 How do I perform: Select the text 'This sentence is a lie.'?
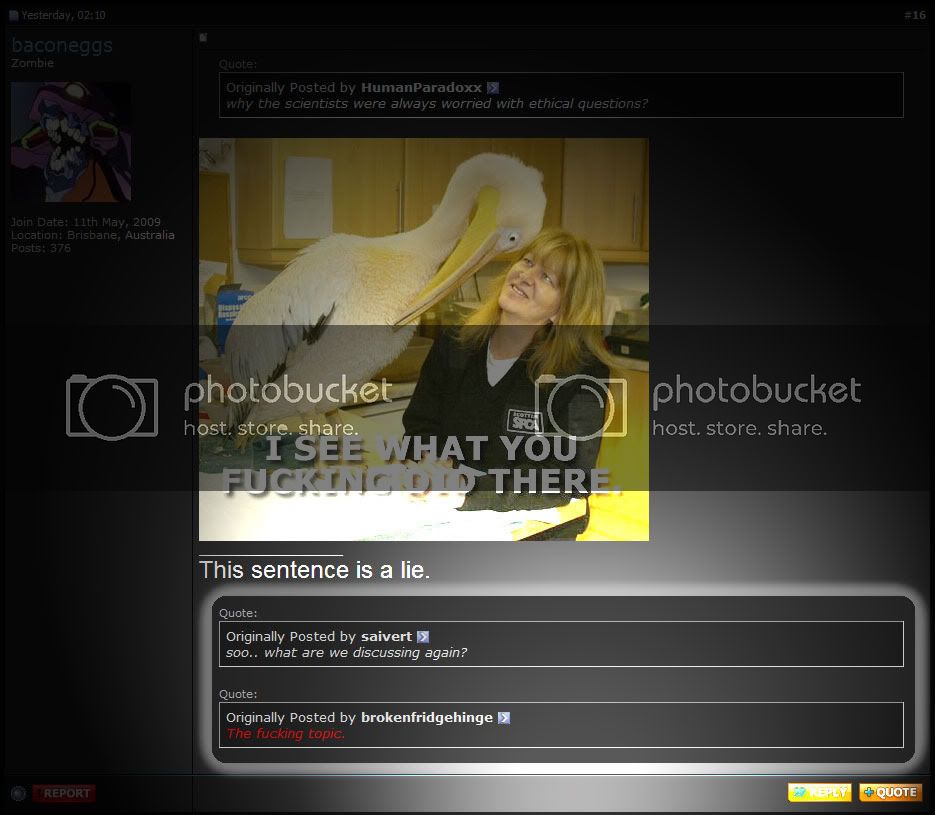[x=315, y=570]
